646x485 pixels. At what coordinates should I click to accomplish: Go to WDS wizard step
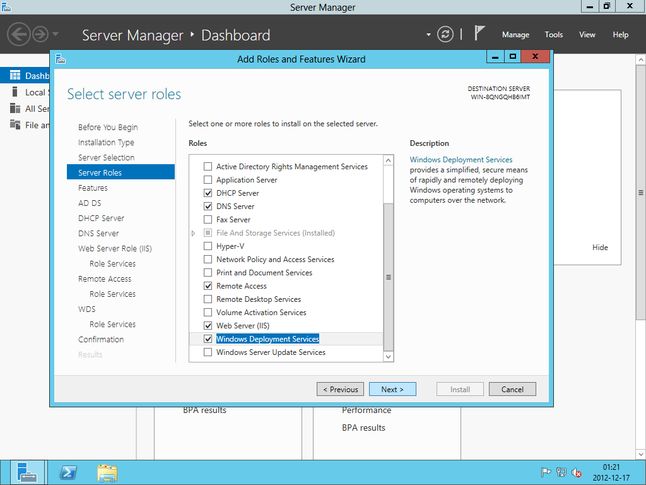[x=87, y=309]
